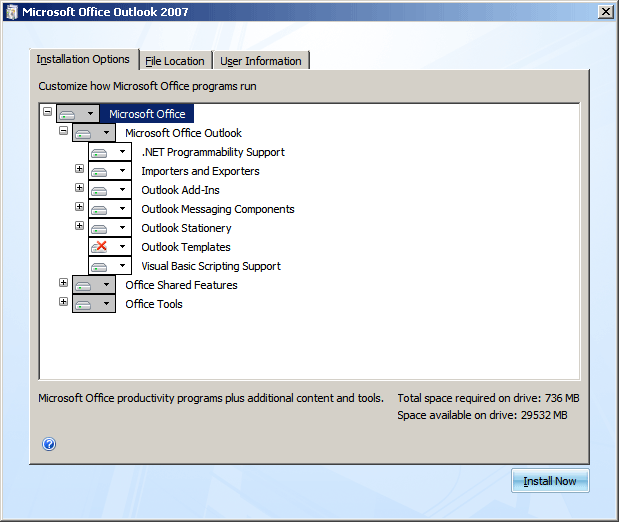Select the Office Tools label
Image resolution: width=619 pixels, height=522 pixels.
pyautogui.click(x=154, y=304)
